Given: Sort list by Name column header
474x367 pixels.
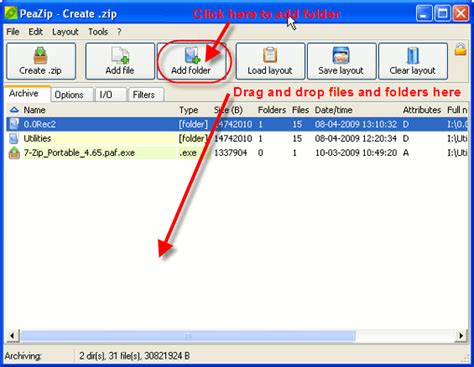Looking at the screenshot, I should pos(34,110).
